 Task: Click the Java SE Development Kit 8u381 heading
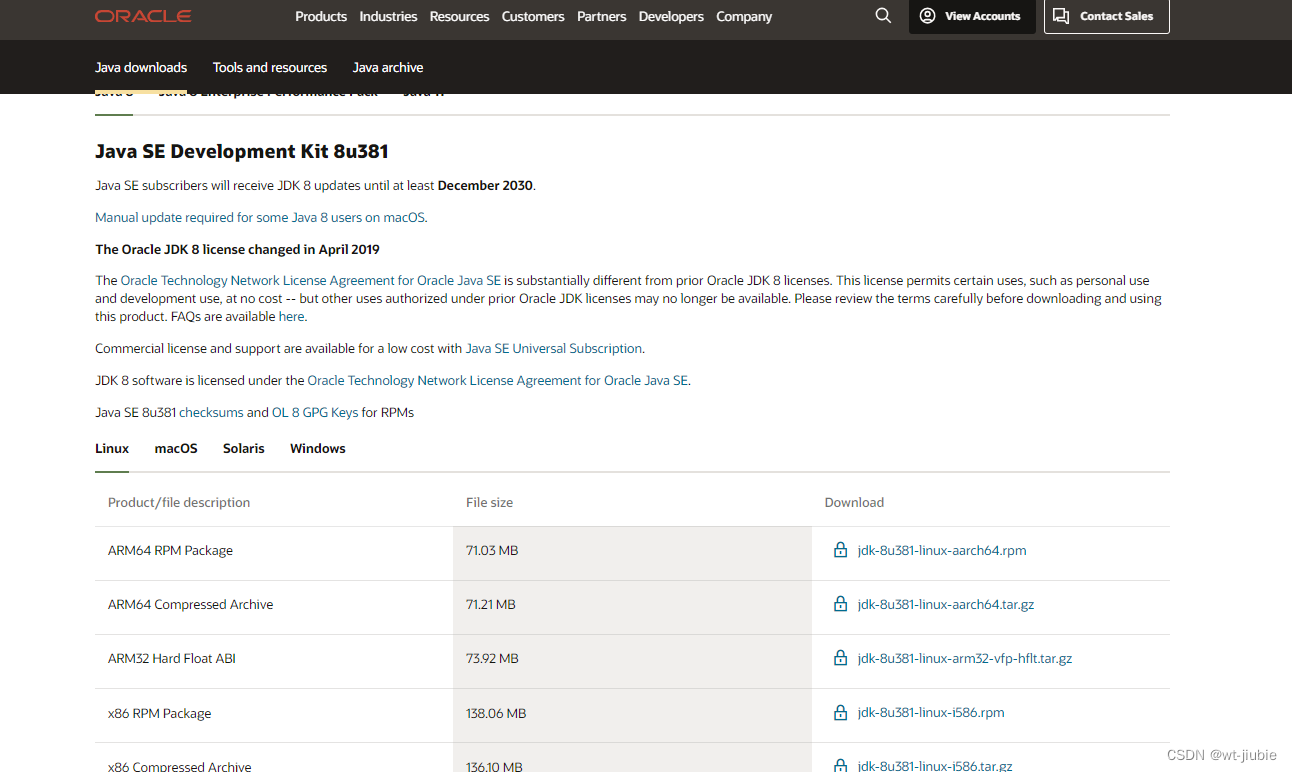pyautogui.click(x=241, y=151)
